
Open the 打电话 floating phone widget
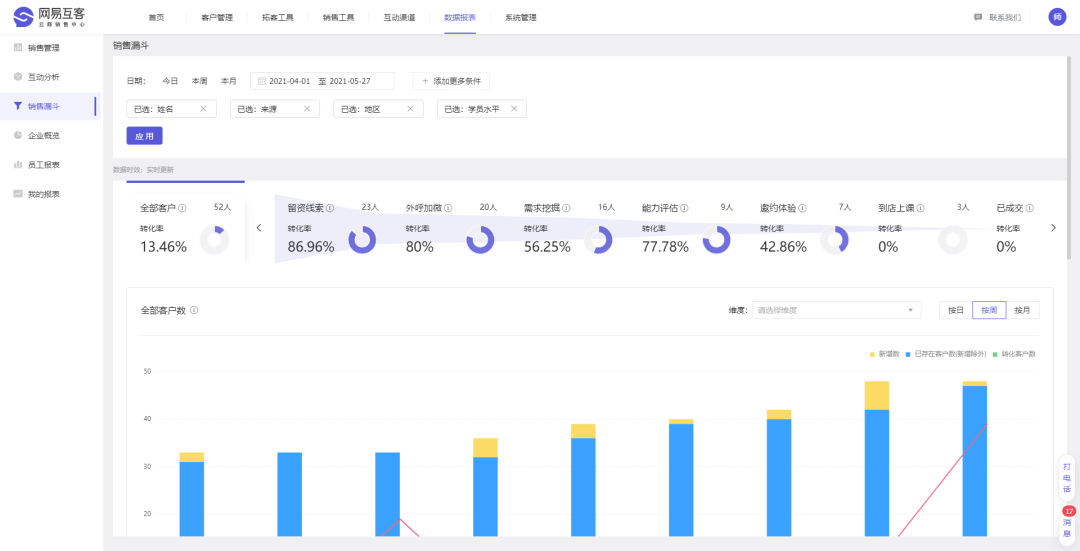coord(1067,478)
